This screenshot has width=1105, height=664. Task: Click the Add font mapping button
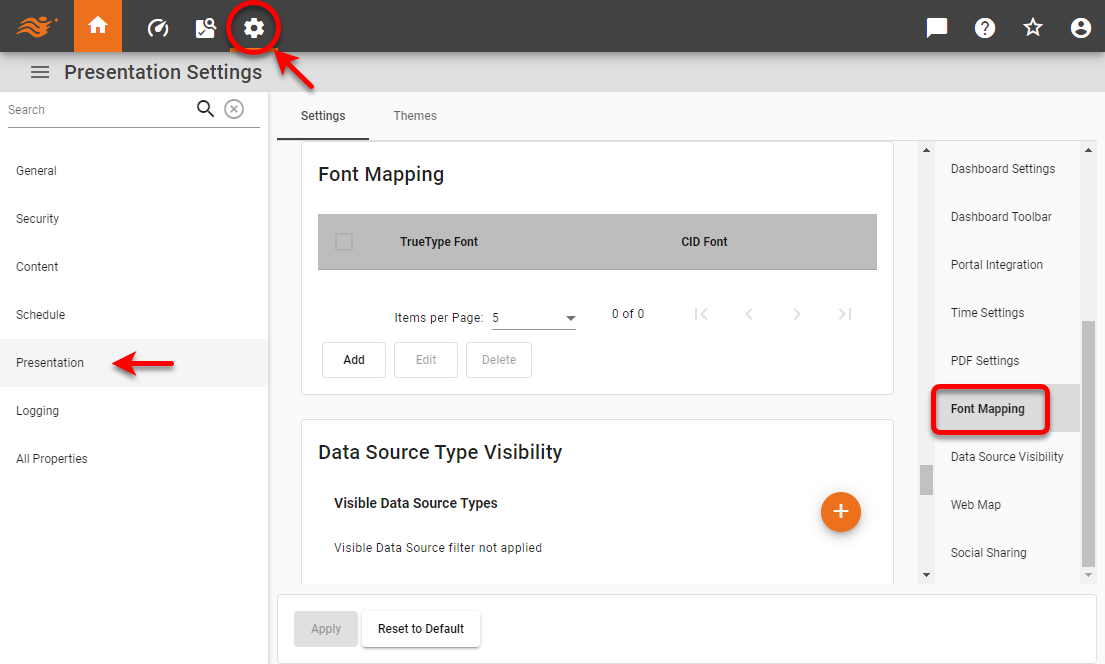coord(354,360)
